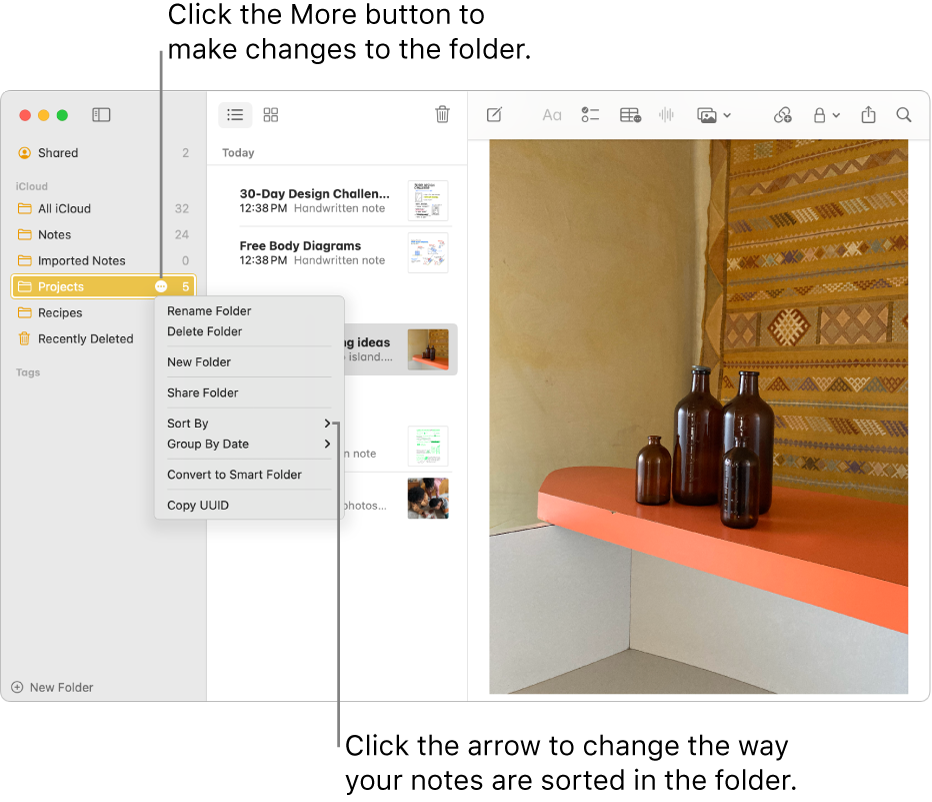The height and width of the screenshot is (802, 932).
Task: Delete the note with the trash icon
Action: (443, 115)
